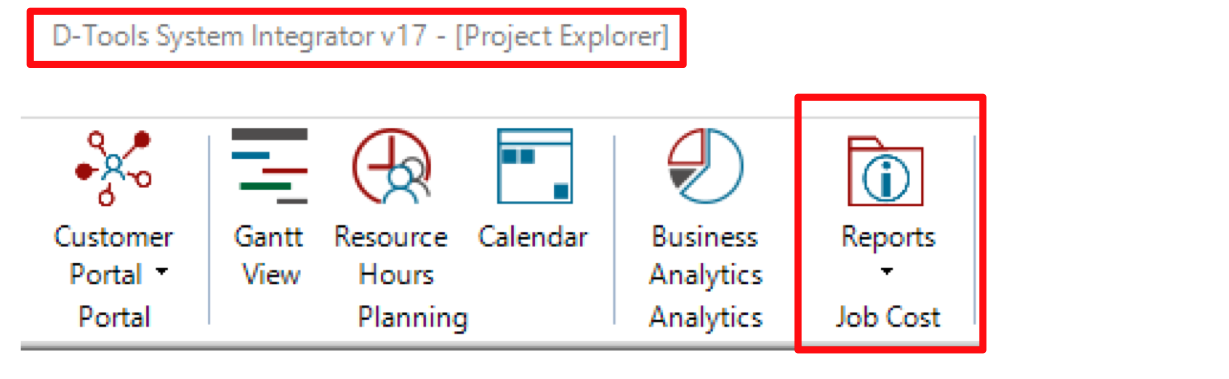Click the Calendar text label

click(533, 237)
